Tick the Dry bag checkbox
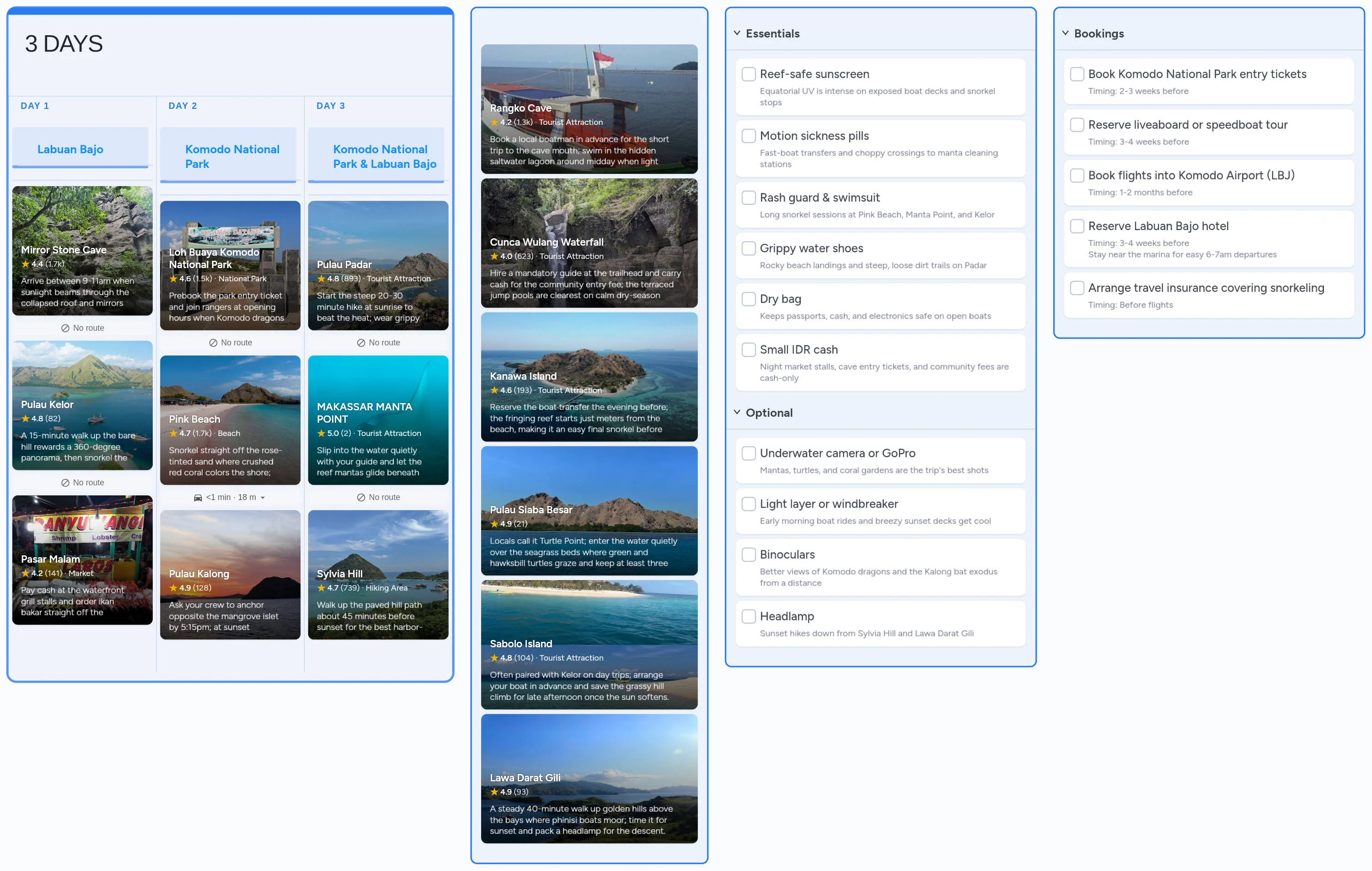 click(749, 299)
